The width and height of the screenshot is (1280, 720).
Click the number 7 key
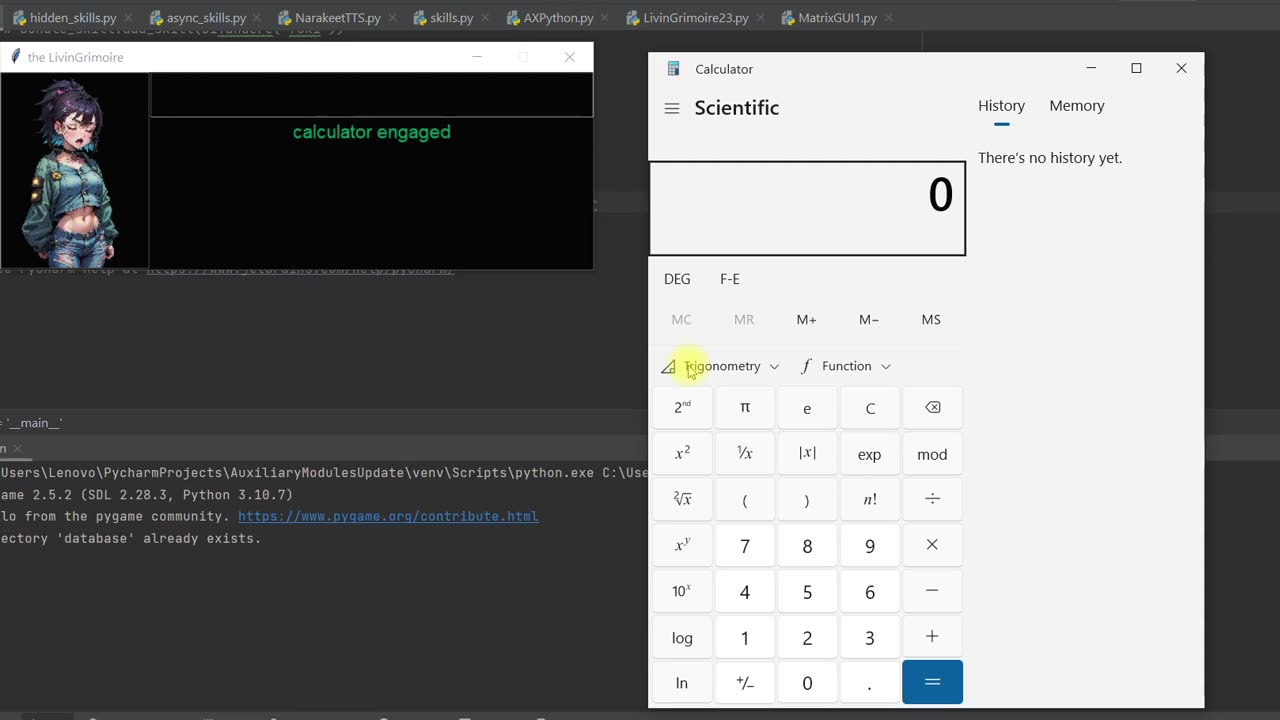[745, 545]
